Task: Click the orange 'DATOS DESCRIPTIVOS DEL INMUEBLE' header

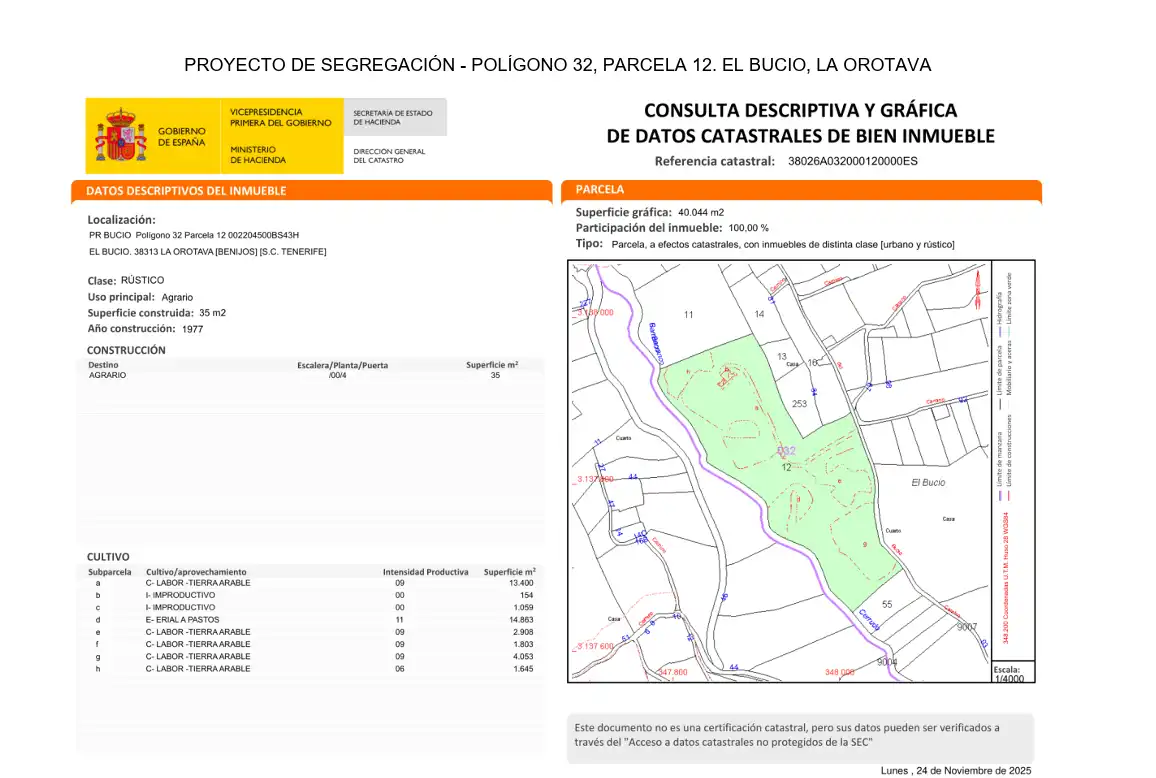Action: coord(311,190)
